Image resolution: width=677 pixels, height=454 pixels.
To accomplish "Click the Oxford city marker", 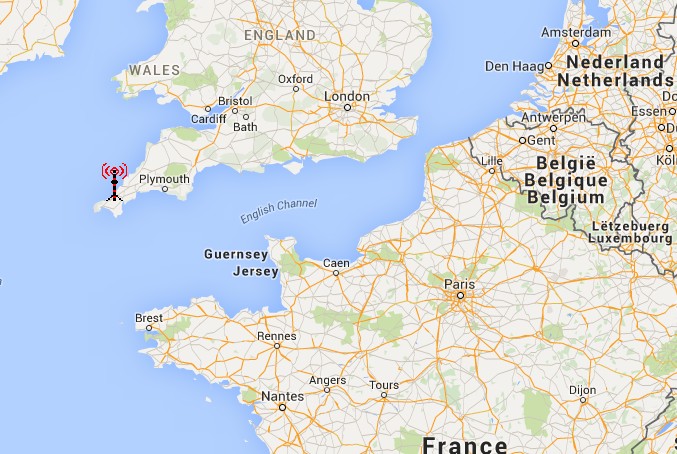I will [x=296, y=89].
